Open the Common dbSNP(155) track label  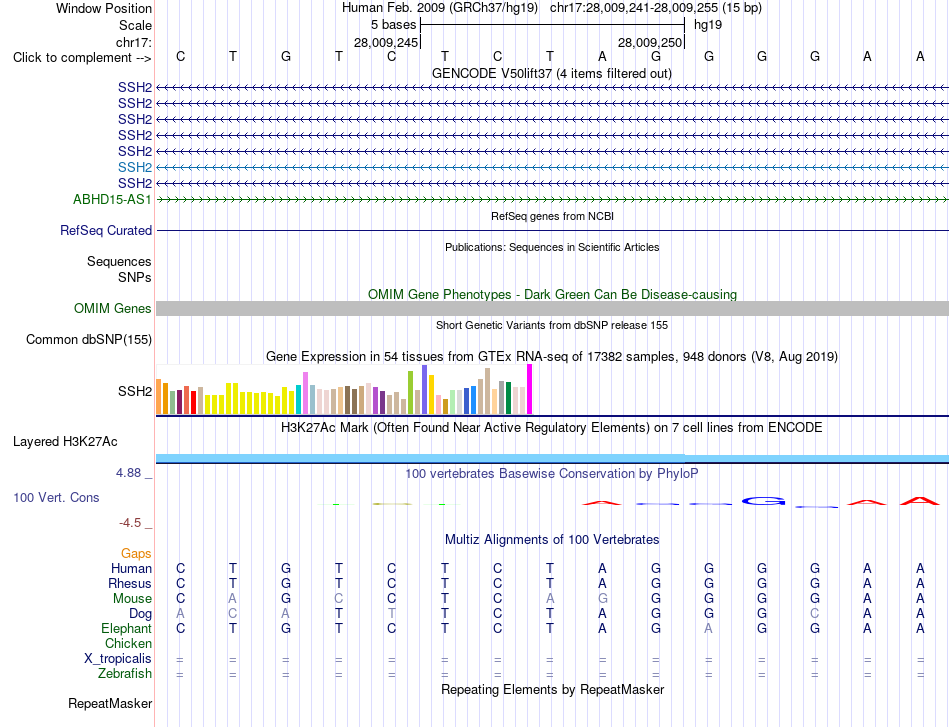click(x=88, y=339)
